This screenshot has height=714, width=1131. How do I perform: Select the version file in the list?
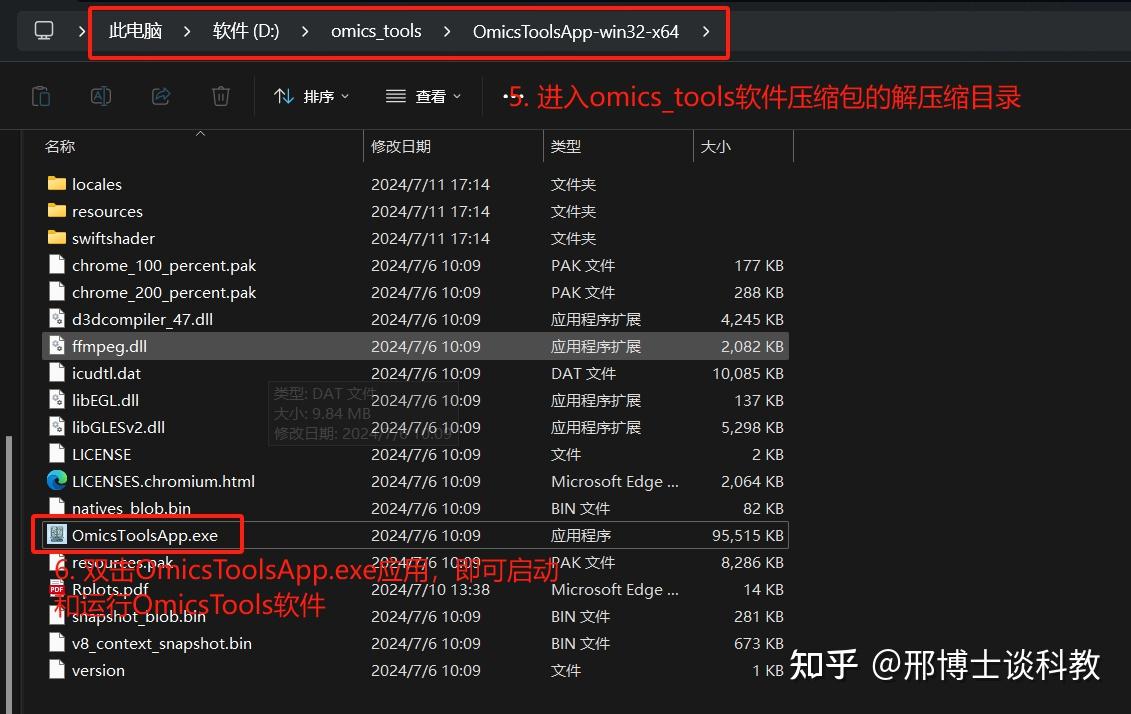pos(98,670)
